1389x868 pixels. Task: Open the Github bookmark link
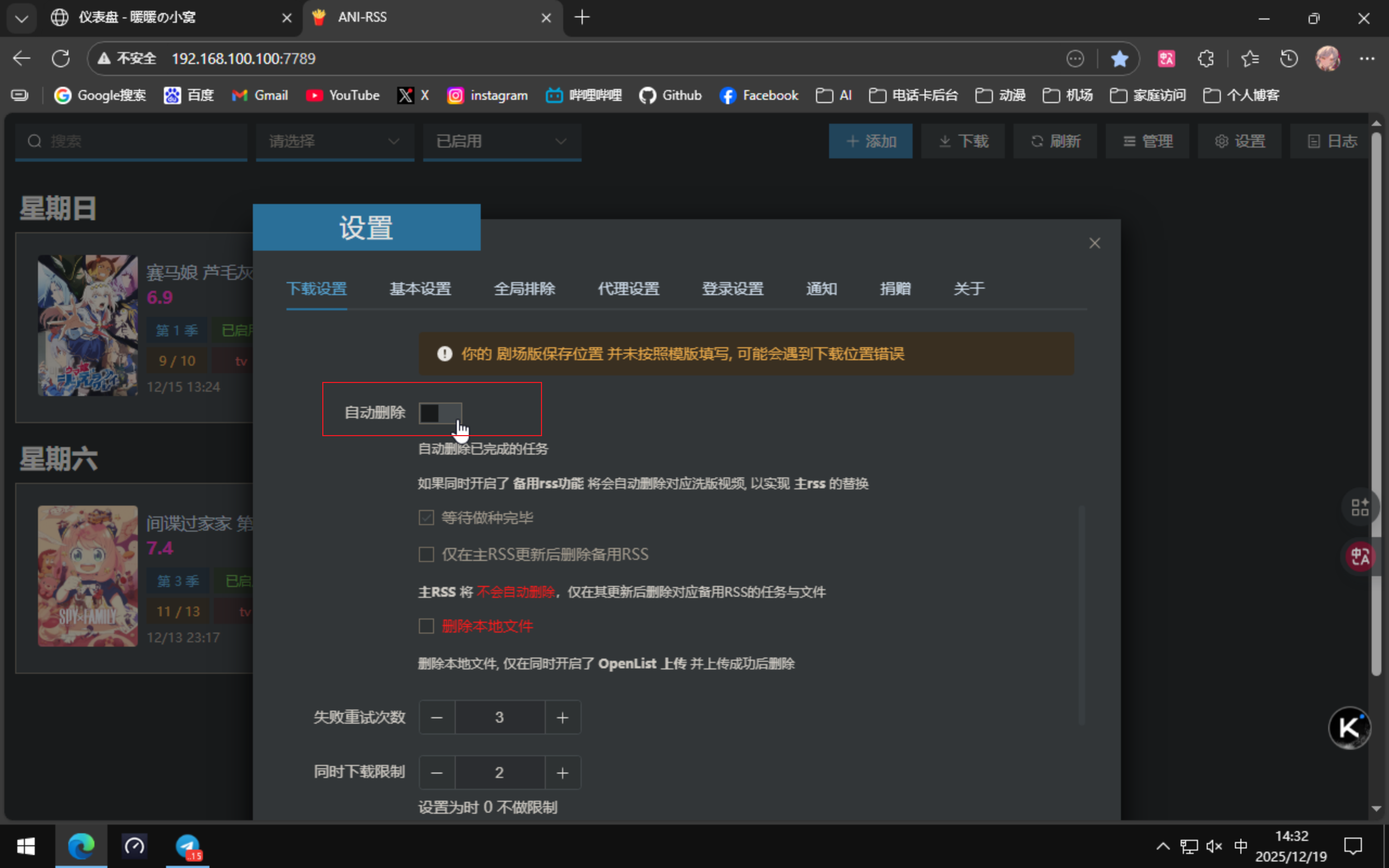671,95
